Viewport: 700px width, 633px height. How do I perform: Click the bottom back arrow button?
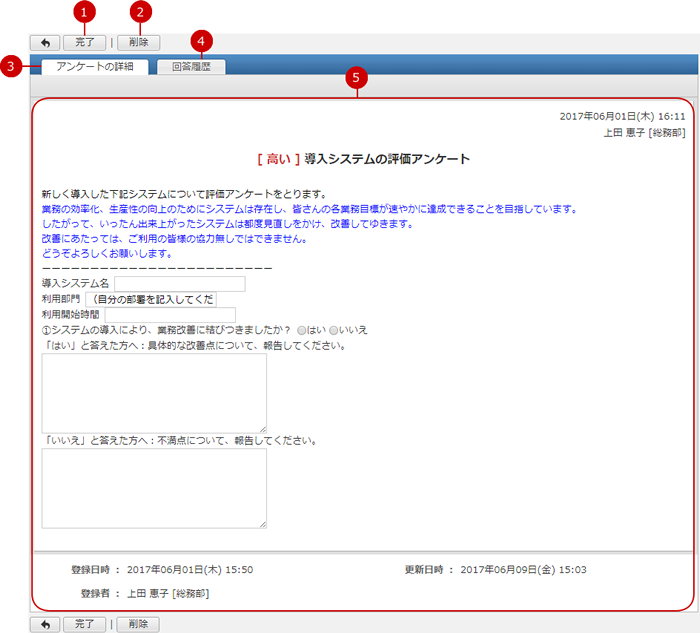tap(45, 624)
